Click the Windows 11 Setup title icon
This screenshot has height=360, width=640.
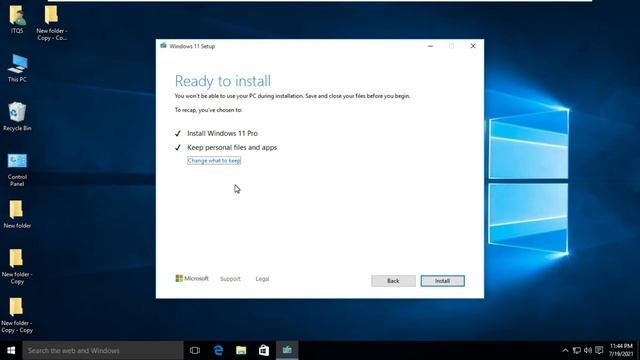164,46
